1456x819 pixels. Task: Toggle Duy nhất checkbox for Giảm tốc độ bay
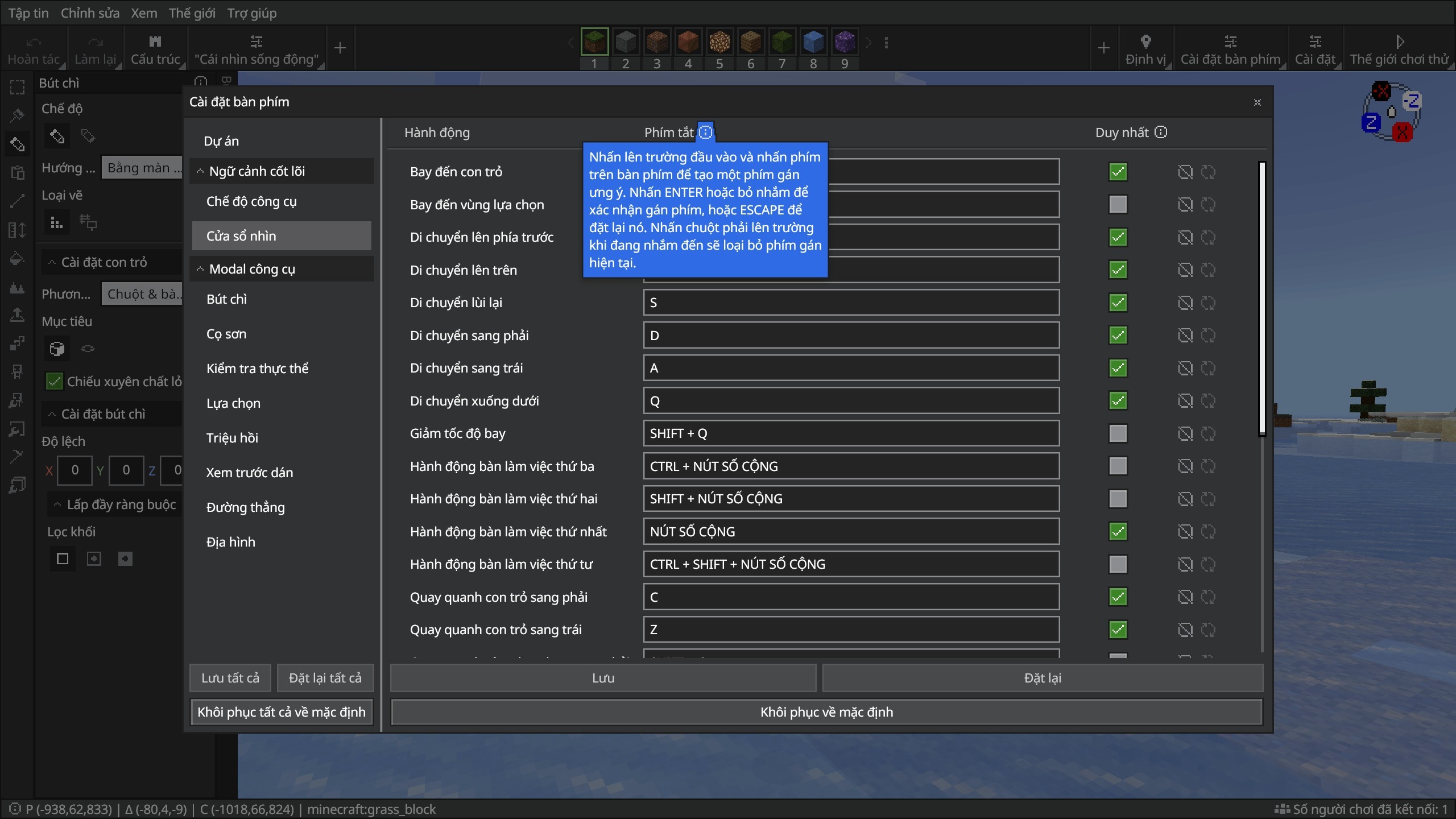(x=1118, y=433)
